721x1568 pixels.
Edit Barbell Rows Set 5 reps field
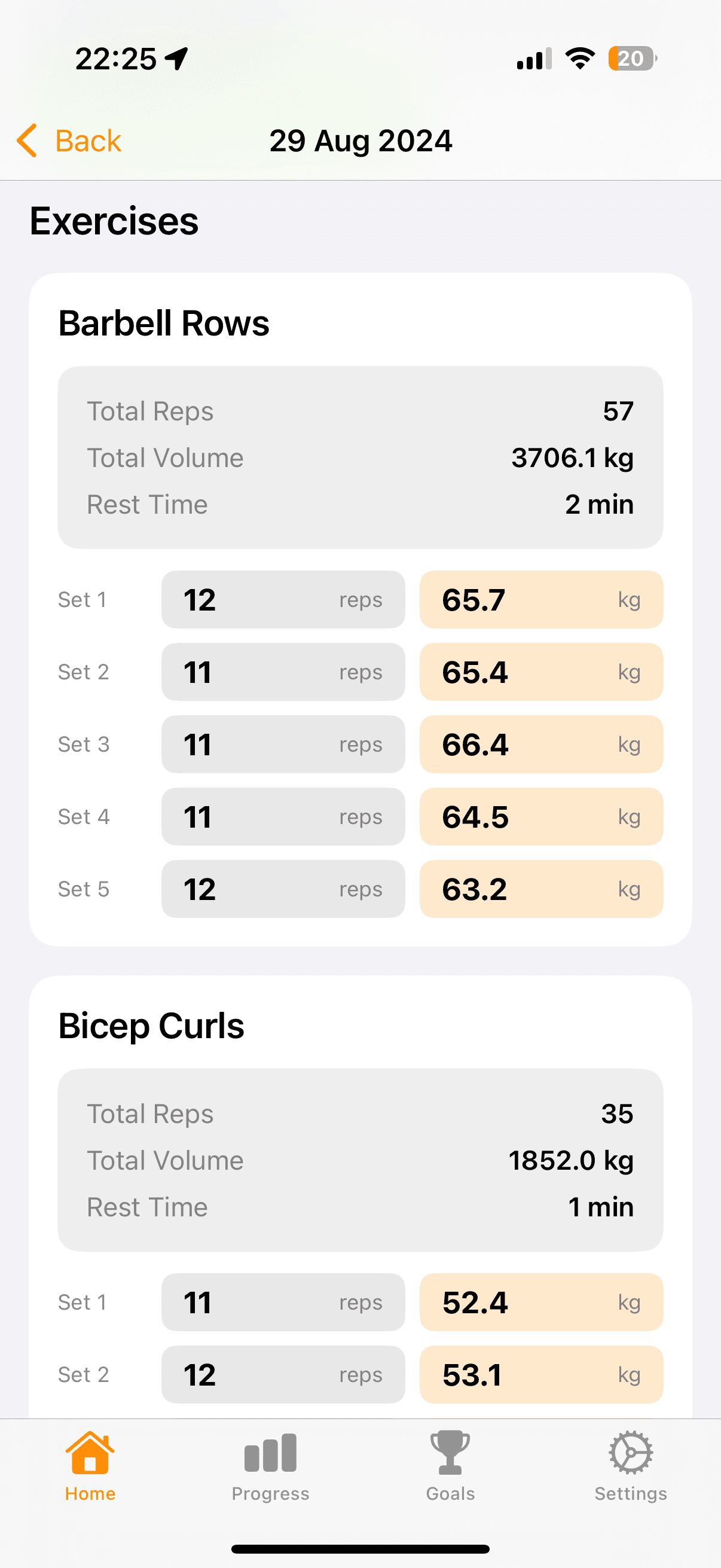point(283,889)
